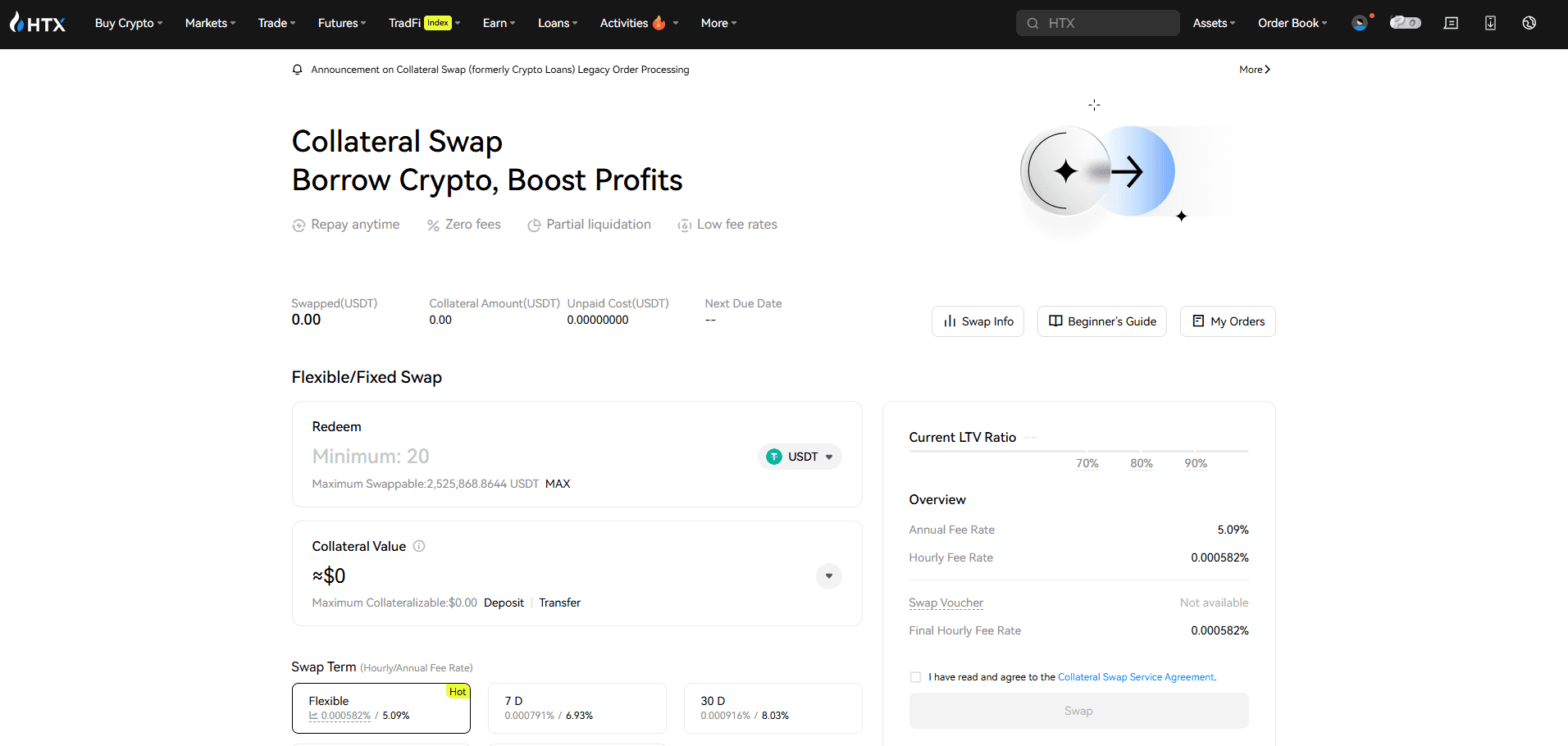The height and width of the screenshot is (746, 1568).
Task: Open the Earn menu
Action: point(499,23)
